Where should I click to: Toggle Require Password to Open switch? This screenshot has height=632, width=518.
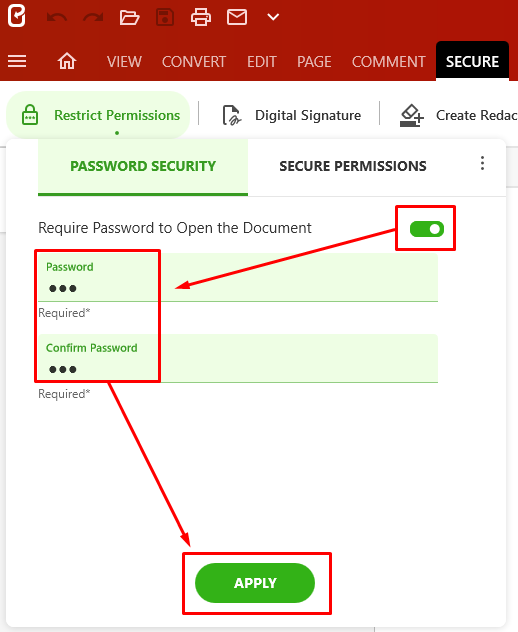coord(427,229)
